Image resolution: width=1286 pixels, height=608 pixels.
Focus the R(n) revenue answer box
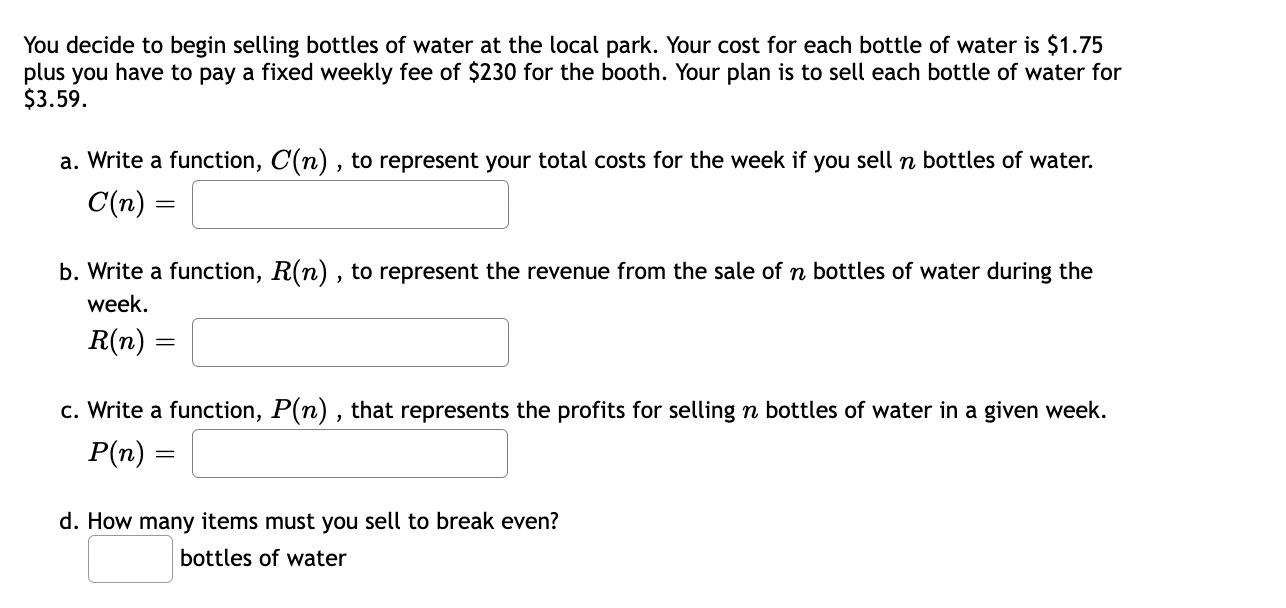tap(350, 342)
